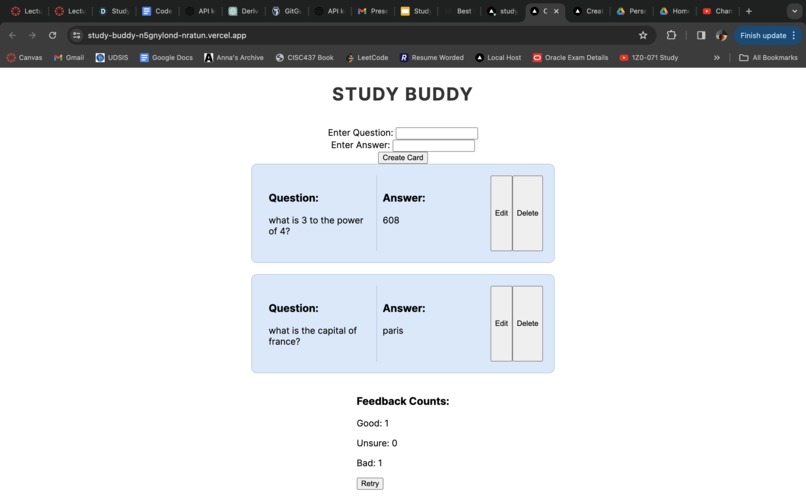This screenshot has height=504, width=806.
Task: Go back with the browser back arrow
Action: (12, 35)
